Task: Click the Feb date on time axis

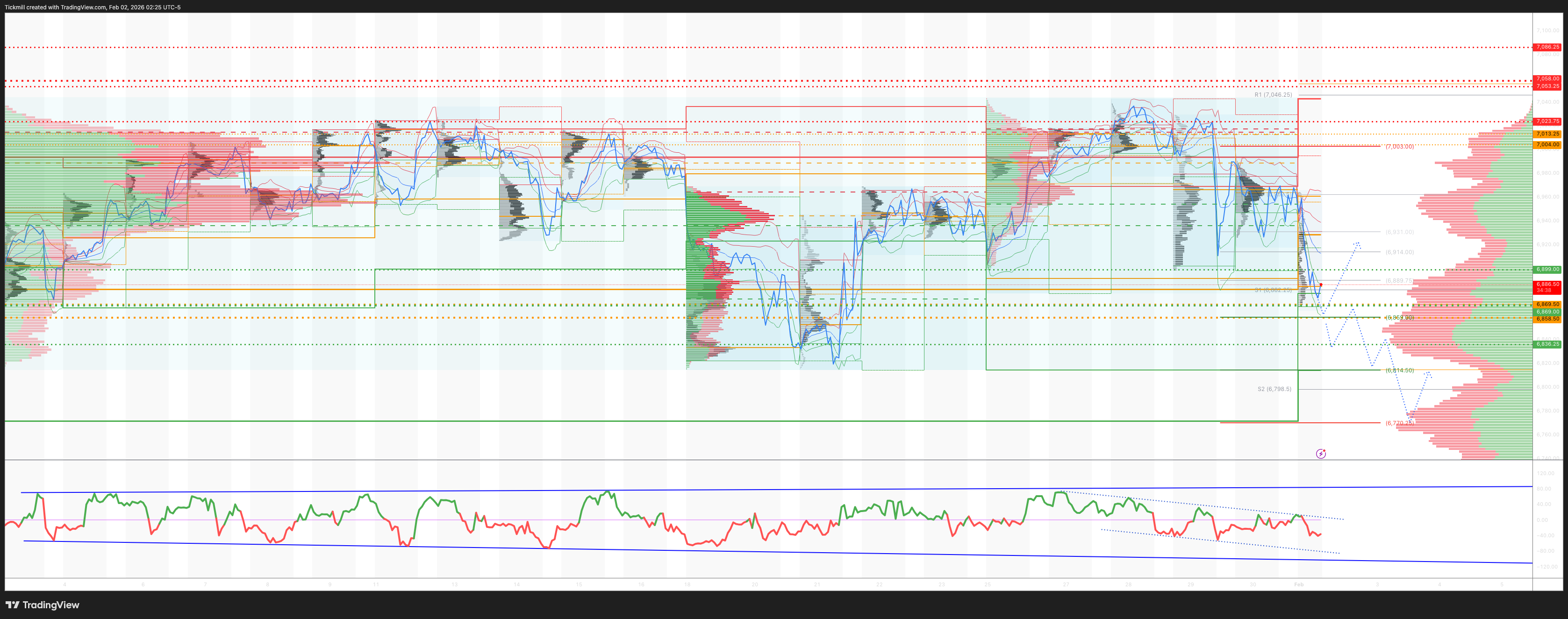Action: coord(1298,584)
